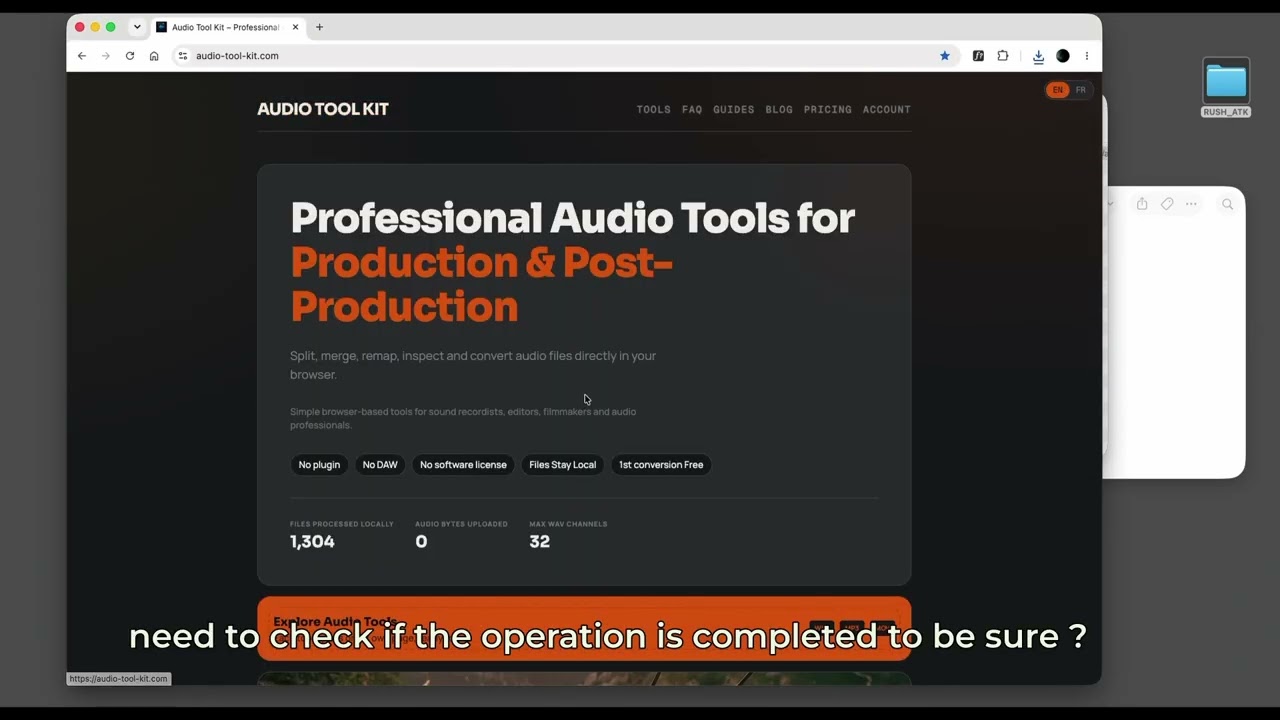The image size is (1280, 720).
Task: Click the Files Stay Local pill
Action: pyautogui.click(x=562, y=465)
